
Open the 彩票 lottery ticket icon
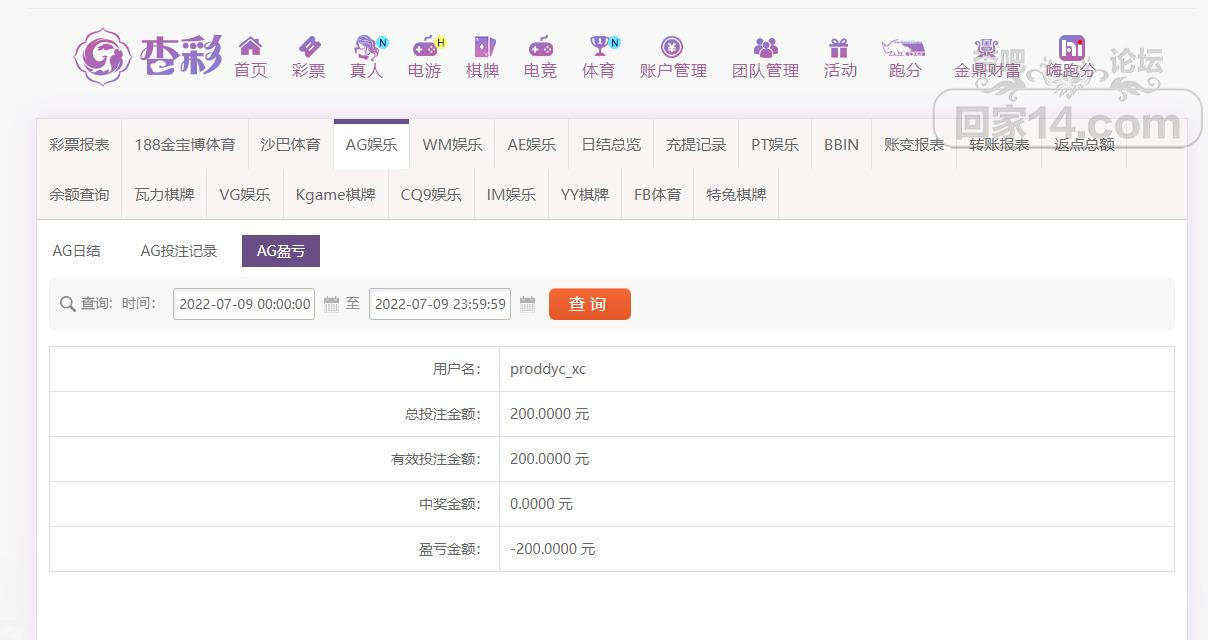pos(308,47)
